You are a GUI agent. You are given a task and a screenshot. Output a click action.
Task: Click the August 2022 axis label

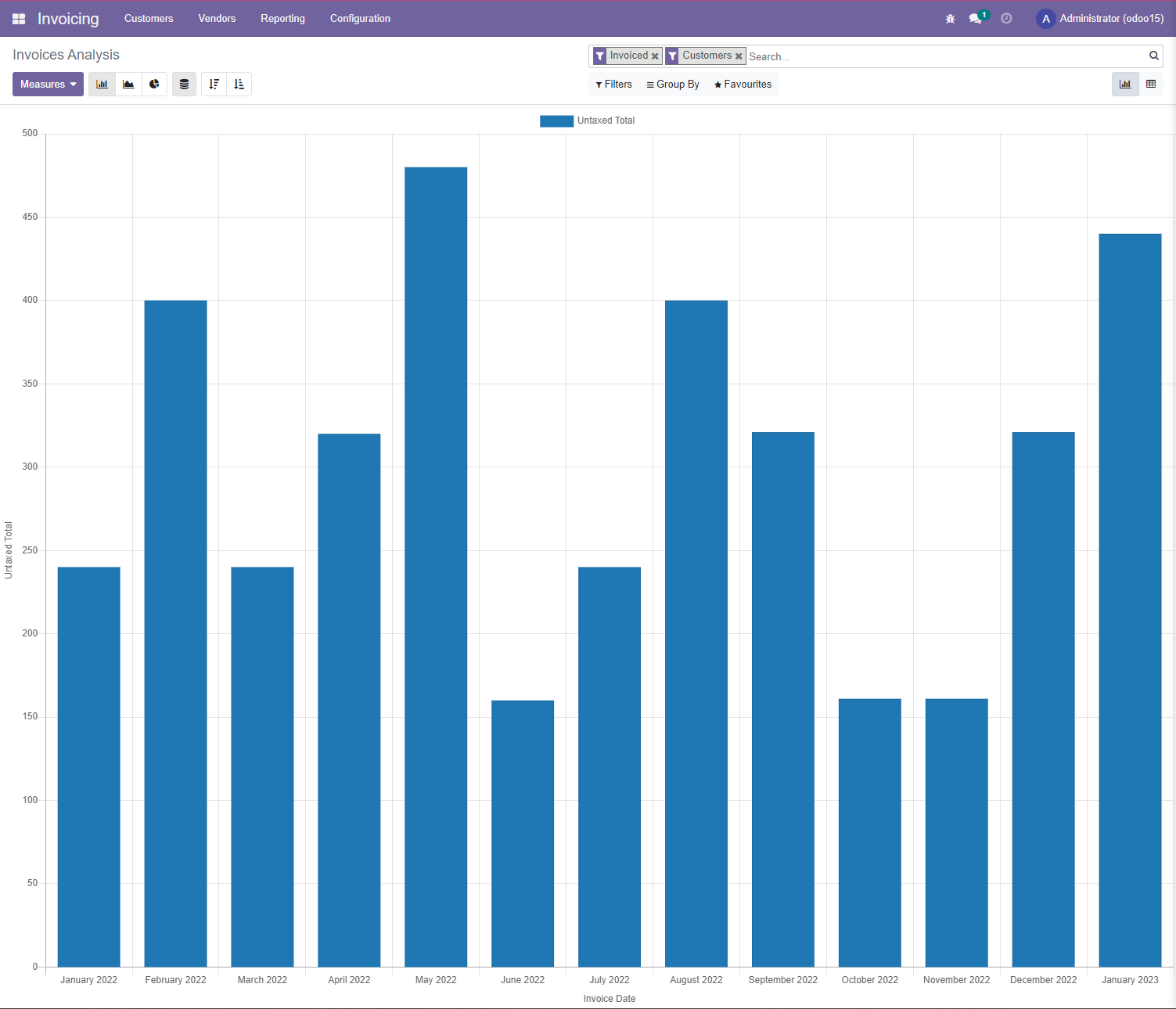click(696, 980)
